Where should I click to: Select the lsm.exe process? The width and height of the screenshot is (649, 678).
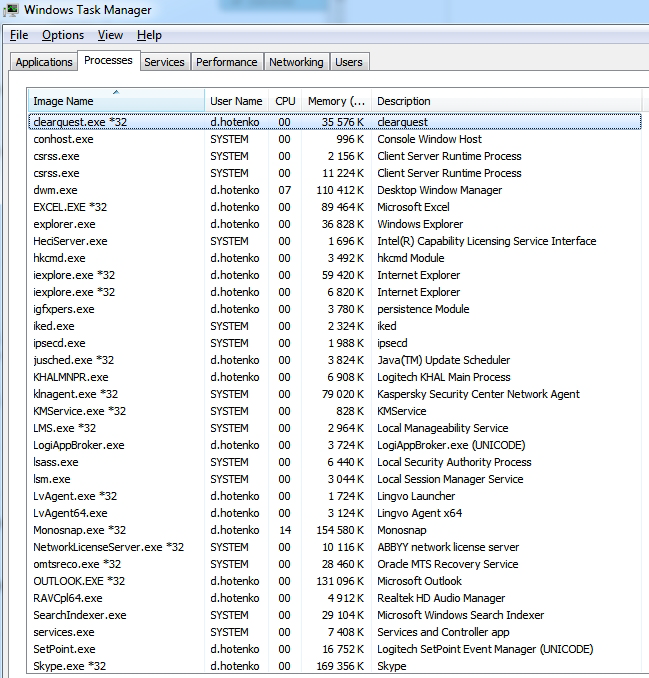(x=335, y=479)
